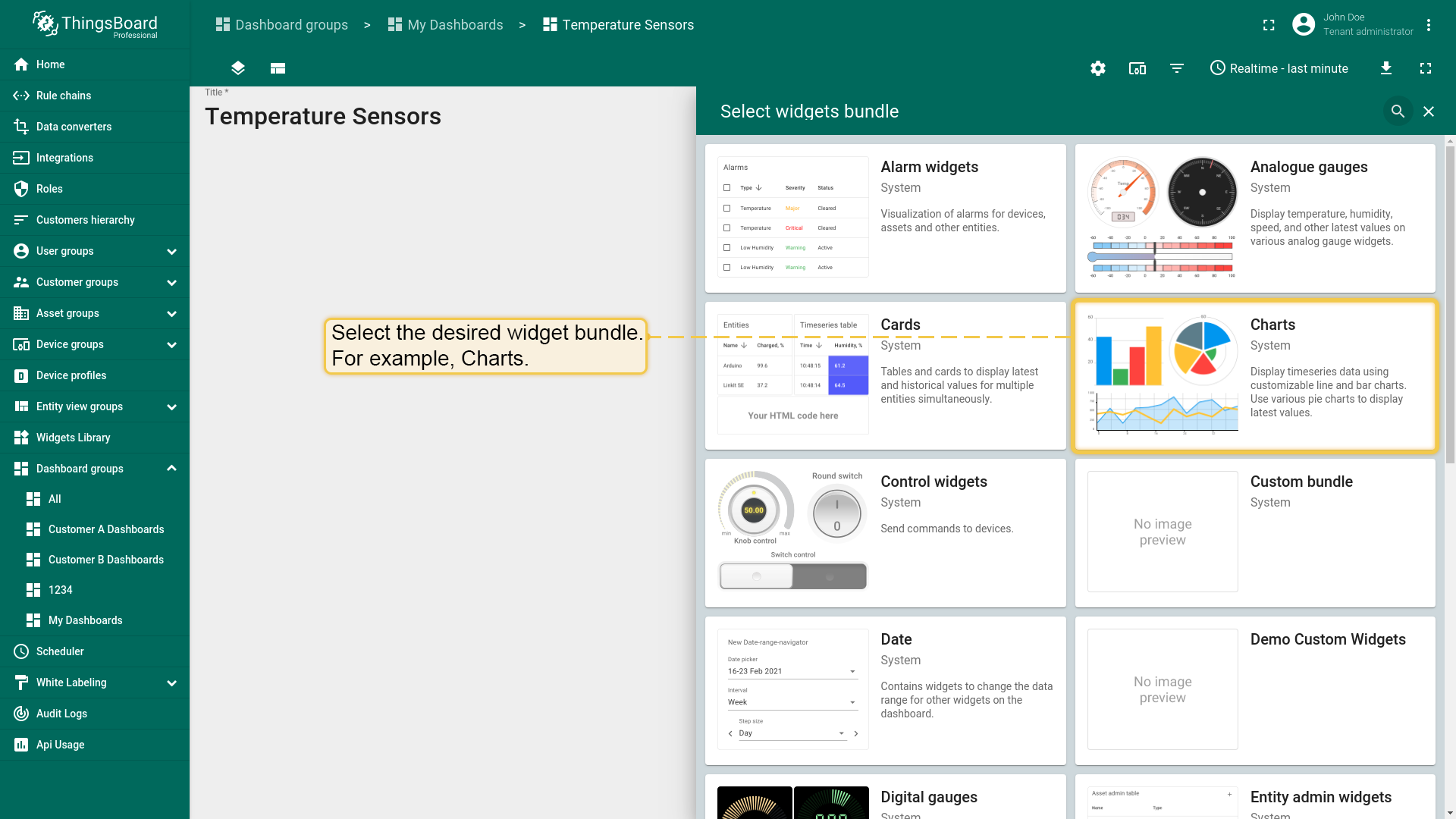Select All under Dashboard groups
Viewport: 1456px width, 819px height.
pos(95,499)
